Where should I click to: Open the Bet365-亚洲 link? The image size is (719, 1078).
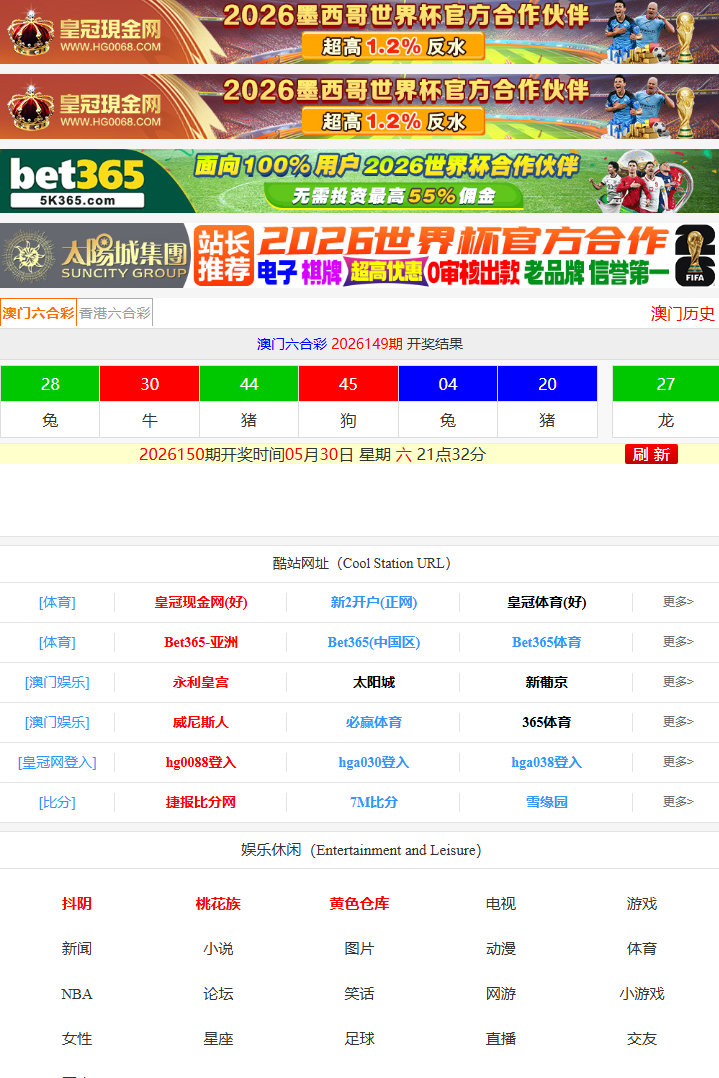[201, 642]
